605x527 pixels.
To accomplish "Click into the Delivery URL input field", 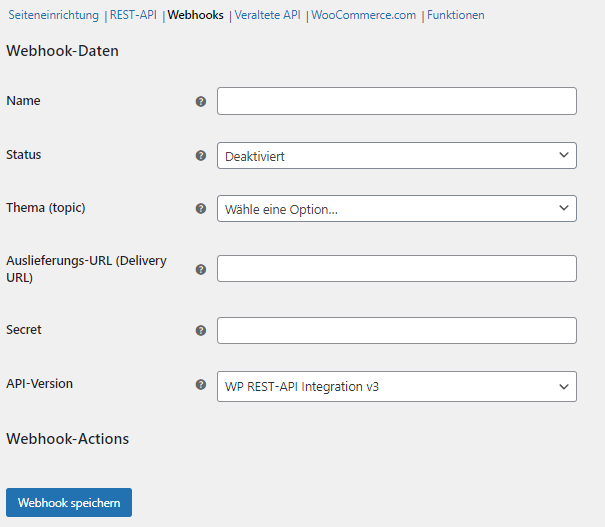I will point(397,269).
